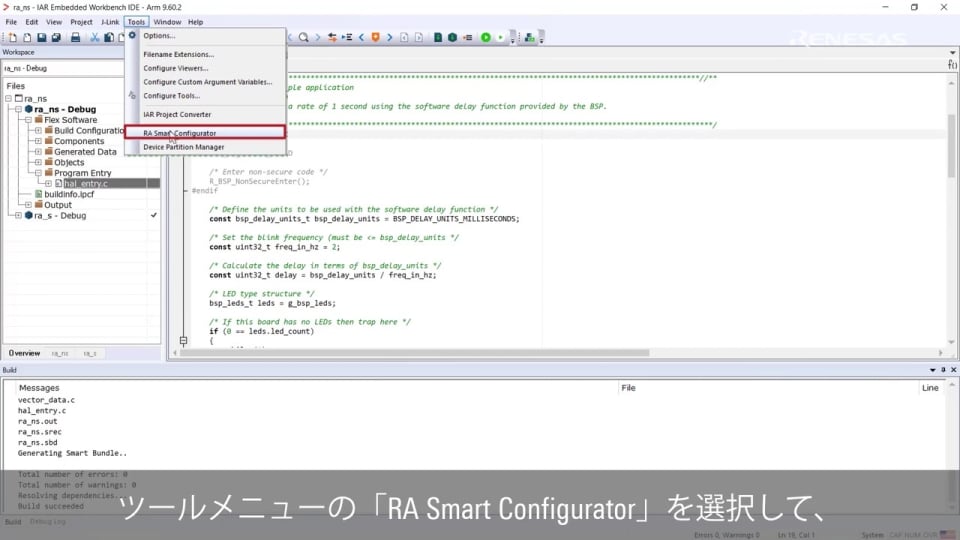Click the Save All toolbar icon
Image resolution: width=960 pixels, height=540 pixels.
tap(56, 38)
